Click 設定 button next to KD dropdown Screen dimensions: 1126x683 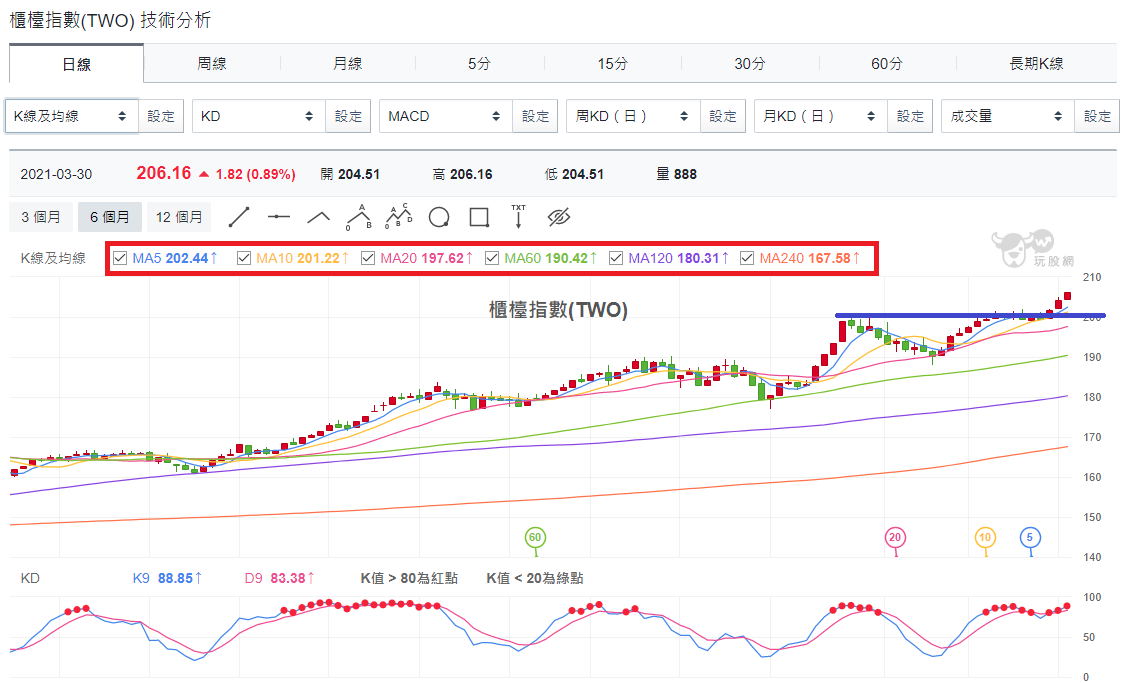pyautogui.click(x=348, y=116)
